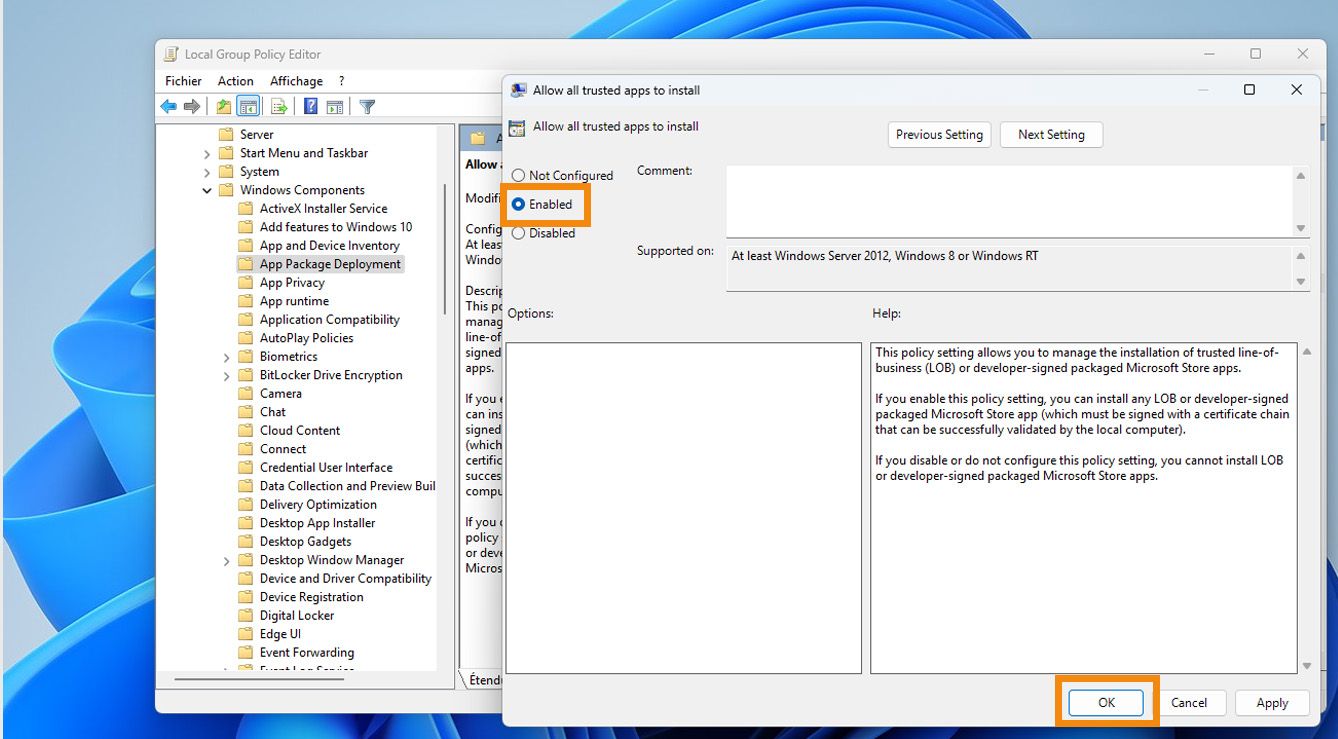Click the folder icon in details pane header
Screen dimensions: 1338x739
click(478, 139)
